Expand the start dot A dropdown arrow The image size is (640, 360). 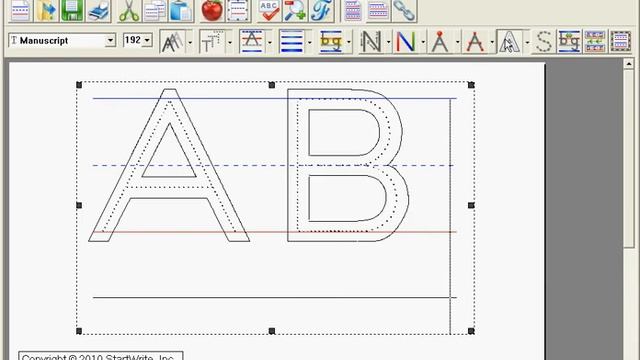point(458,42)
